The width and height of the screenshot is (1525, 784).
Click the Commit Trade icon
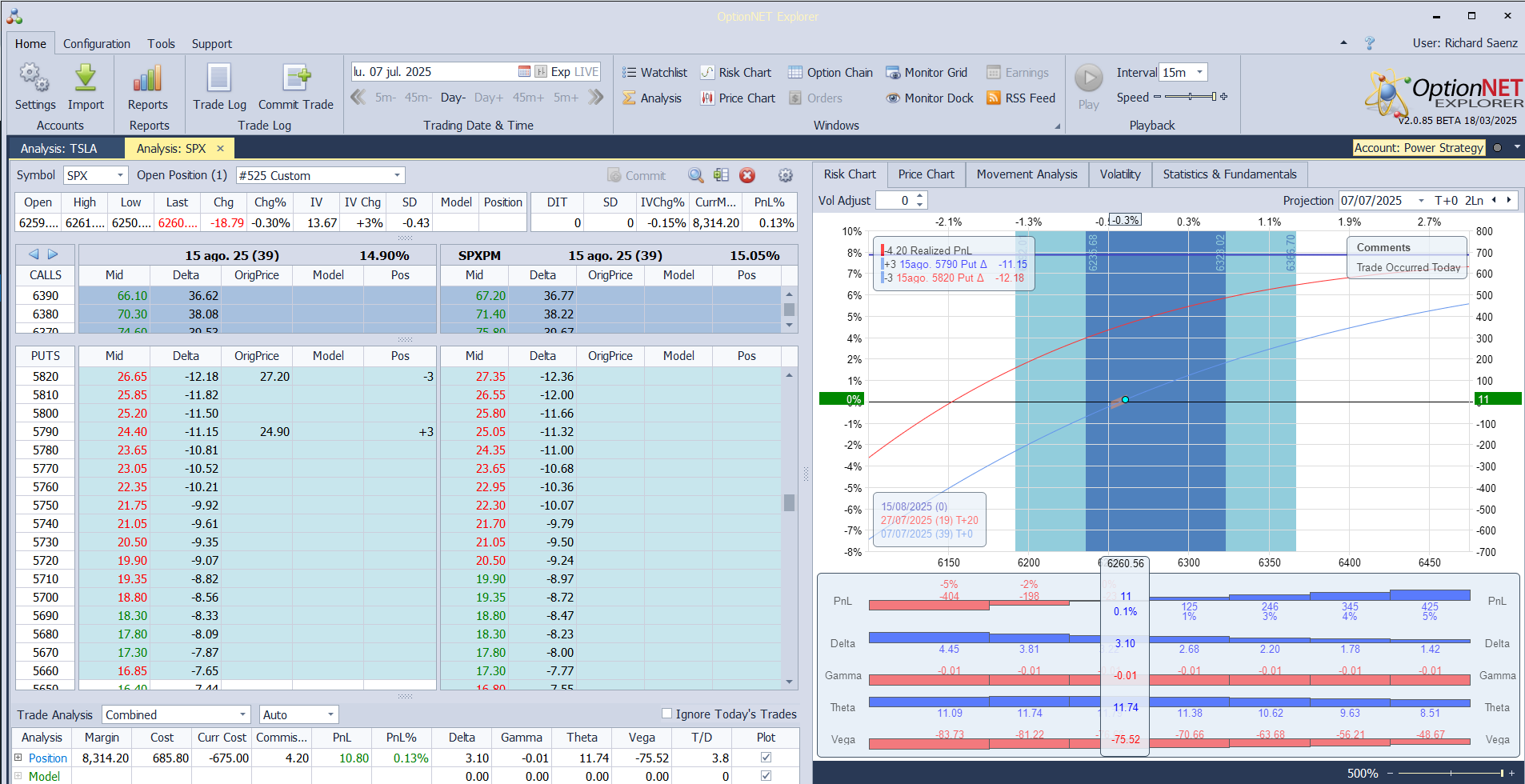[x=296, y=78]
